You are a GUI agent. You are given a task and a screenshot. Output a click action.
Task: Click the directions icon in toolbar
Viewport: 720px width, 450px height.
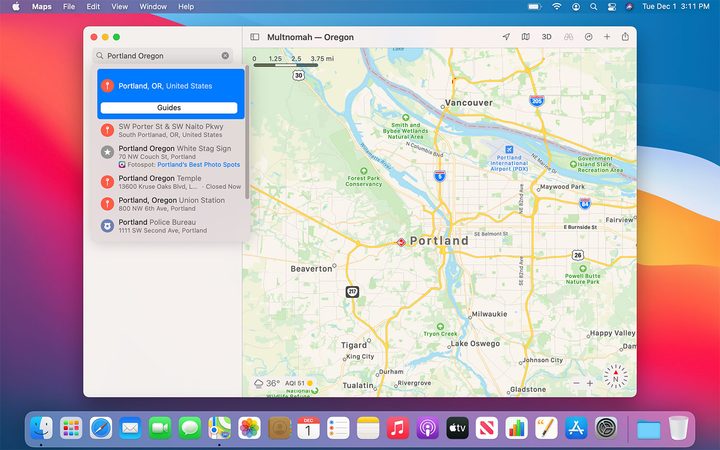coord(588,37)
